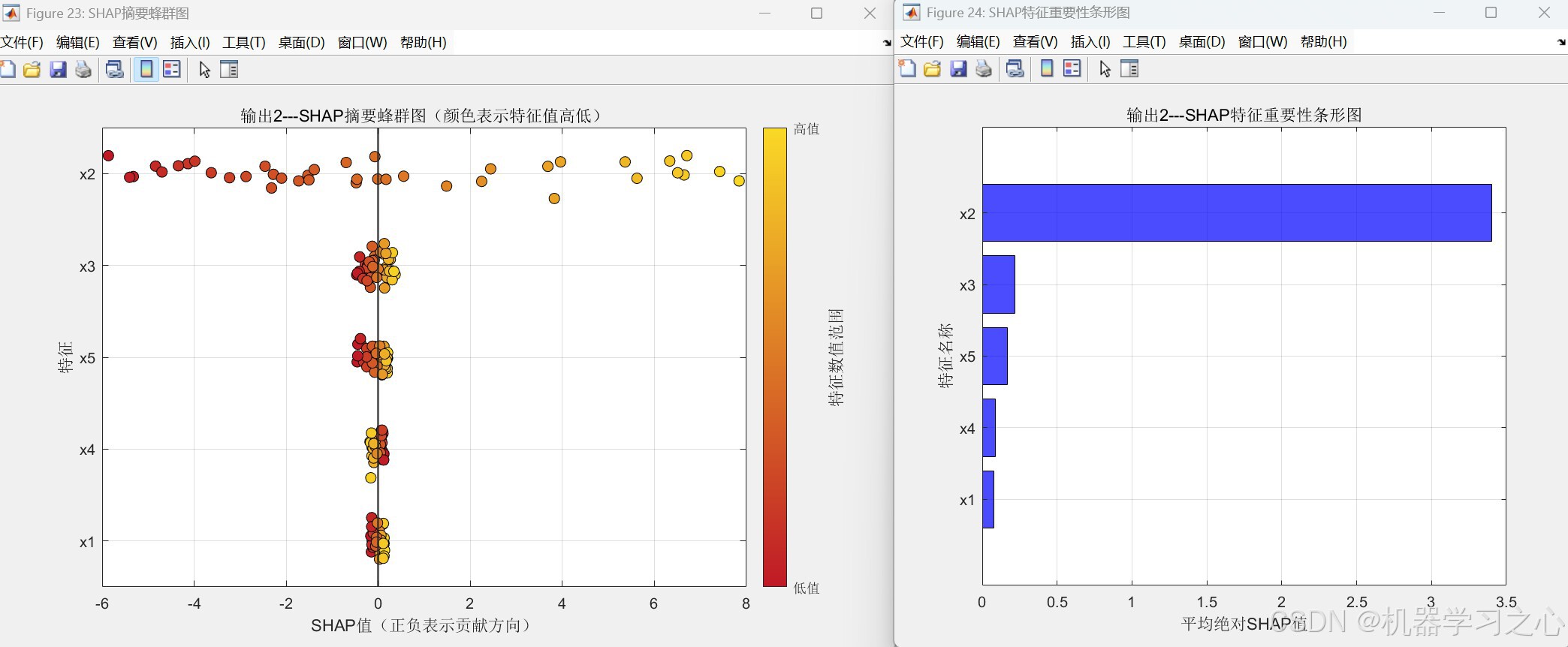Open 桌面(D) menu in Figure 24
This screenshot has height=647, width=1568.
click(1202, 42)
